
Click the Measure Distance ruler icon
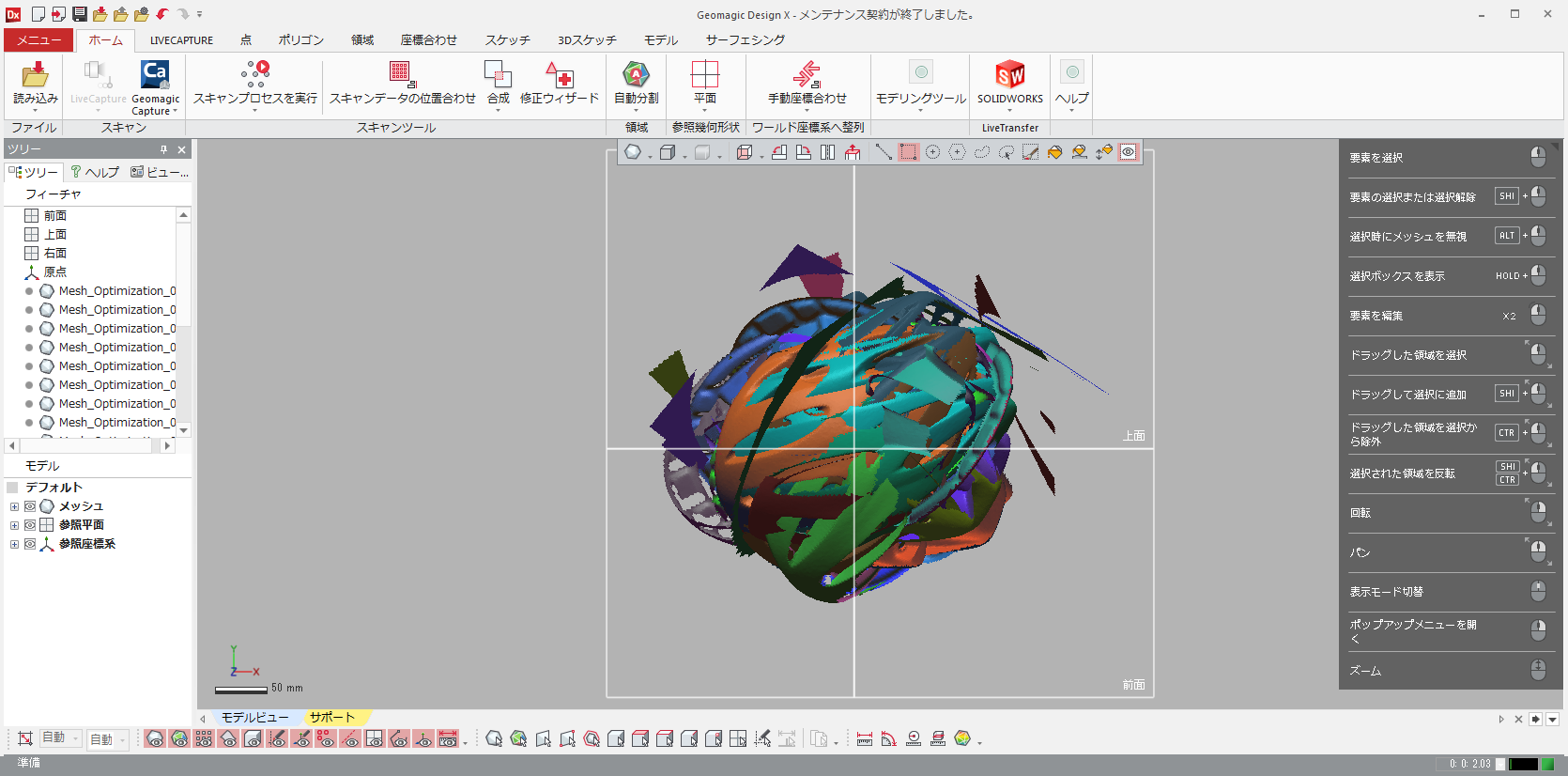[x=865, y=739]
